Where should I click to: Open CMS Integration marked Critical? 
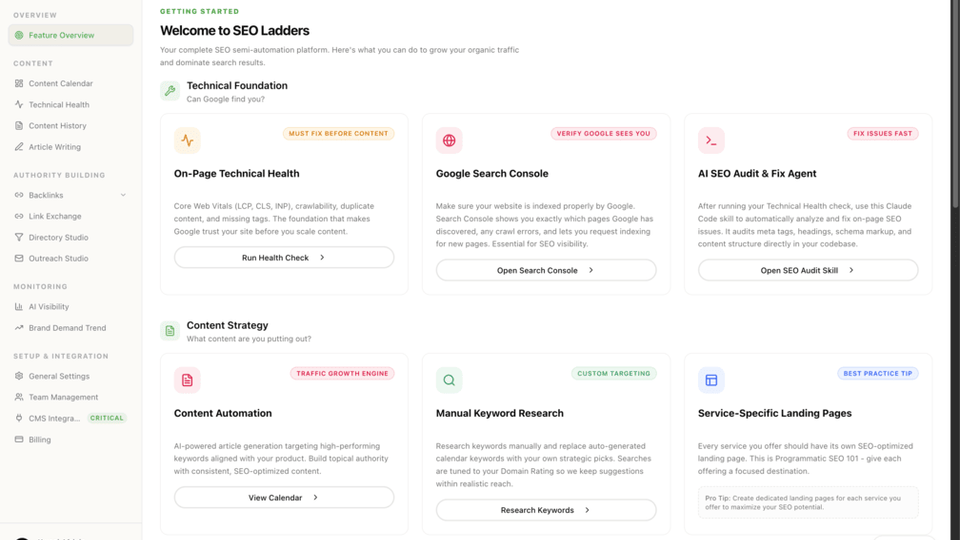pos(54,418)
